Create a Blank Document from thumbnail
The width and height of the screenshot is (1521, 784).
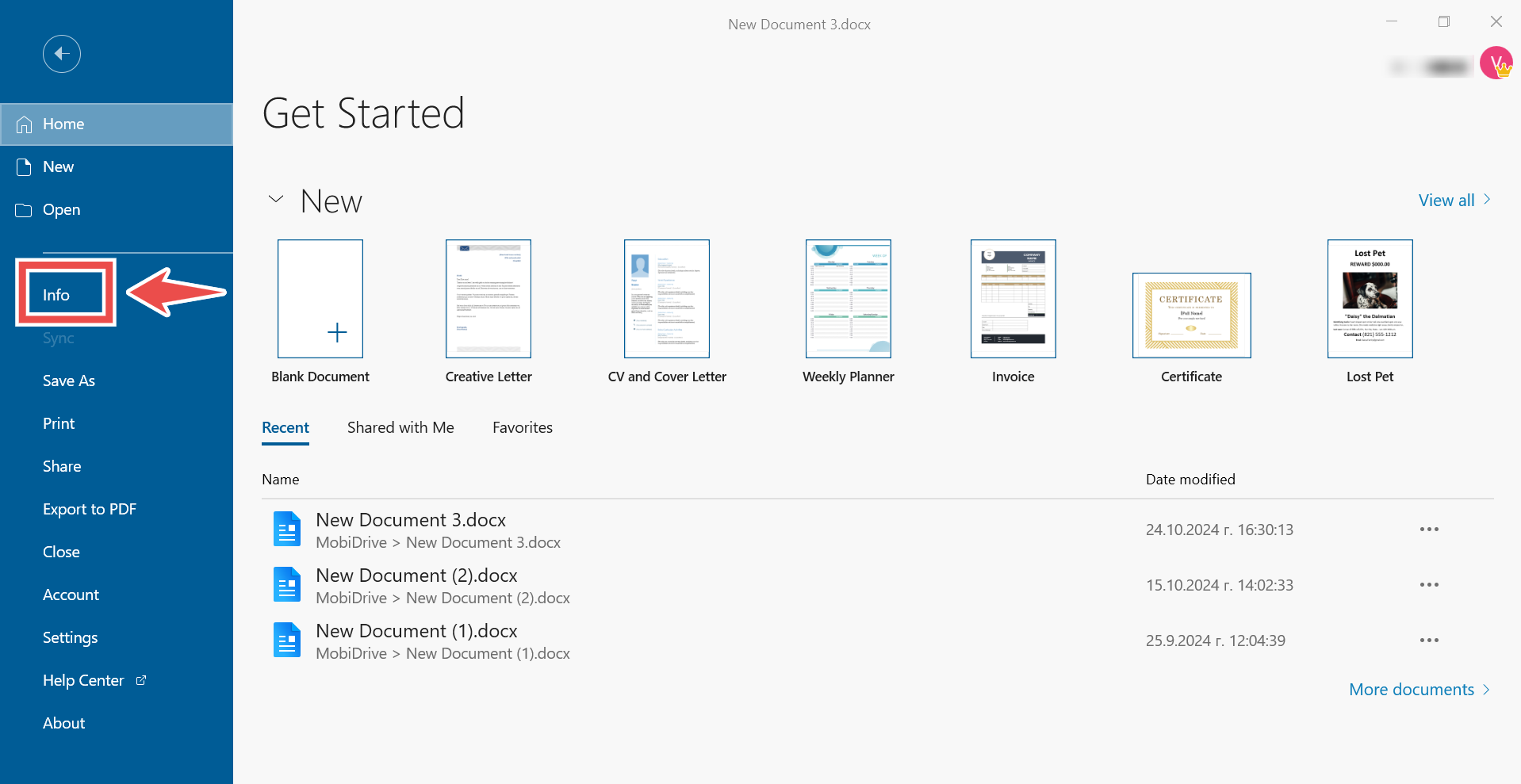(x=320, y=299)
